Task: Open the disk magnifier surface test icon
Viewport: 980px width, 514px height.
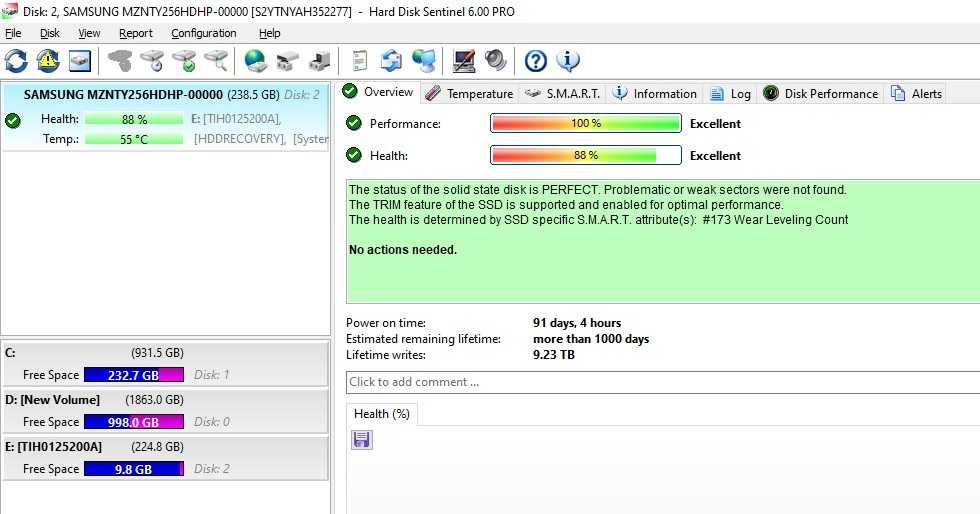Action: pos(216,61)
